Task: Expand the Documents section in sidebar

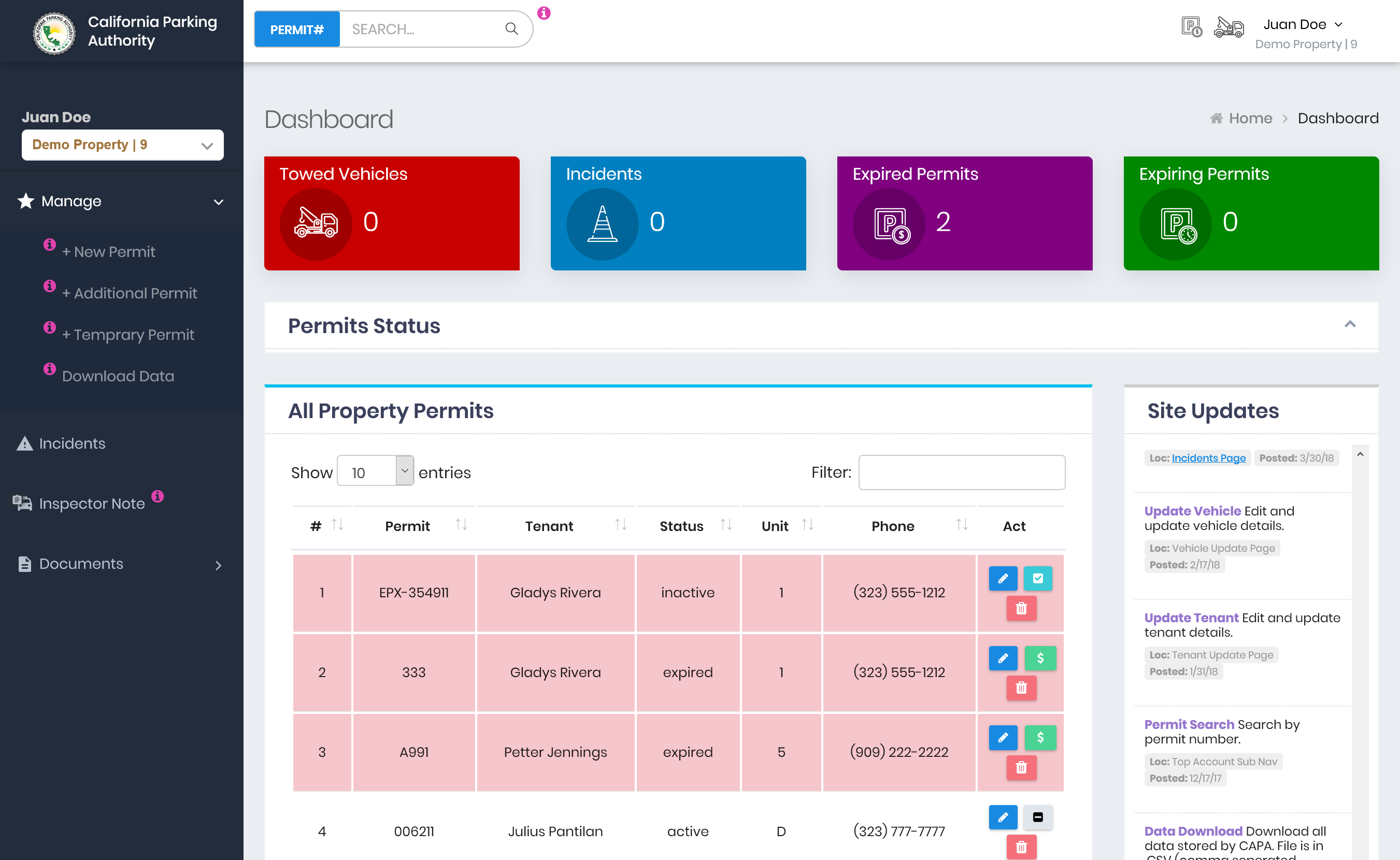Action: pos(218,565)
